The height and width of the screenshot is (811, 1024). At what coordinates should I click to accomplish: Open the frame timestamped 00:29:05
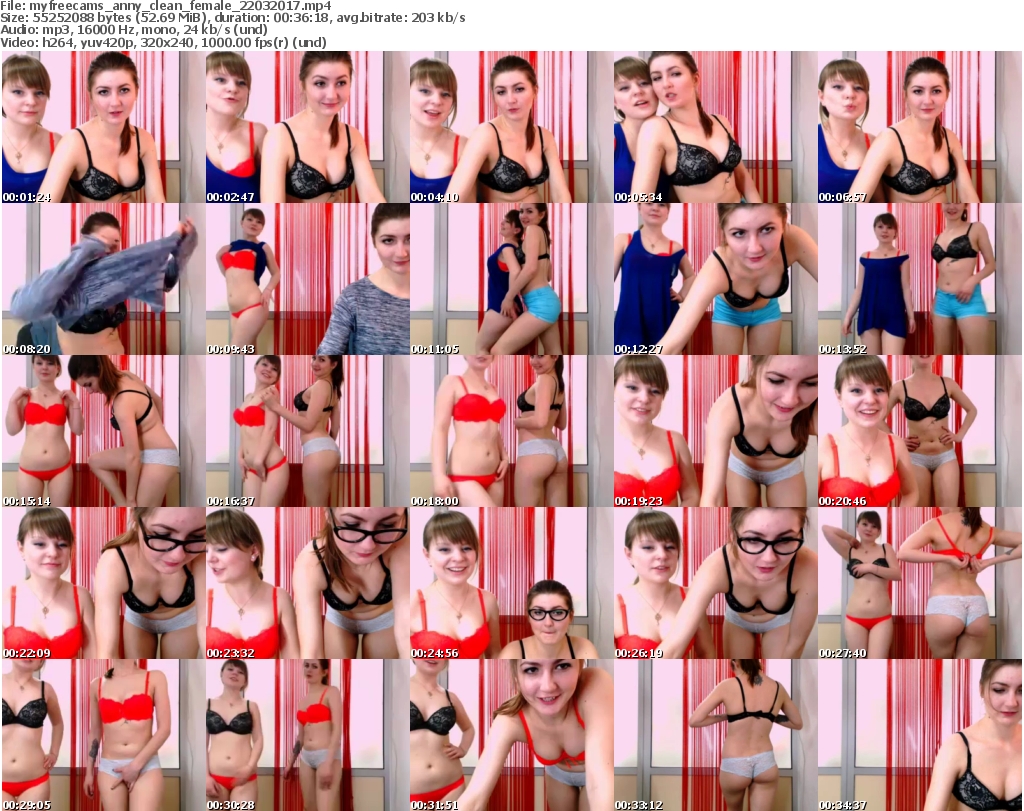click(104, 735)
